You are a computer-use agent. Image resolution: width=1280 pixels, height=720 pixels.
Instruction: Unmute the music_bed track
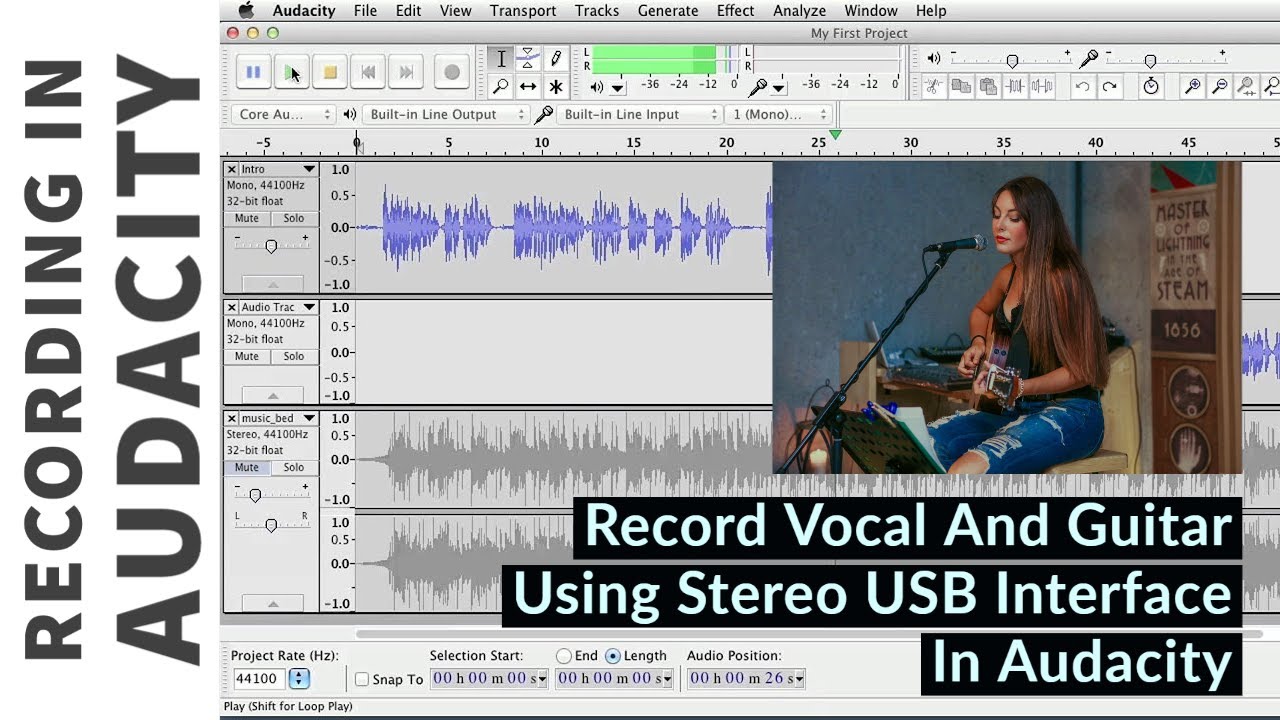(x=246, y=467)
